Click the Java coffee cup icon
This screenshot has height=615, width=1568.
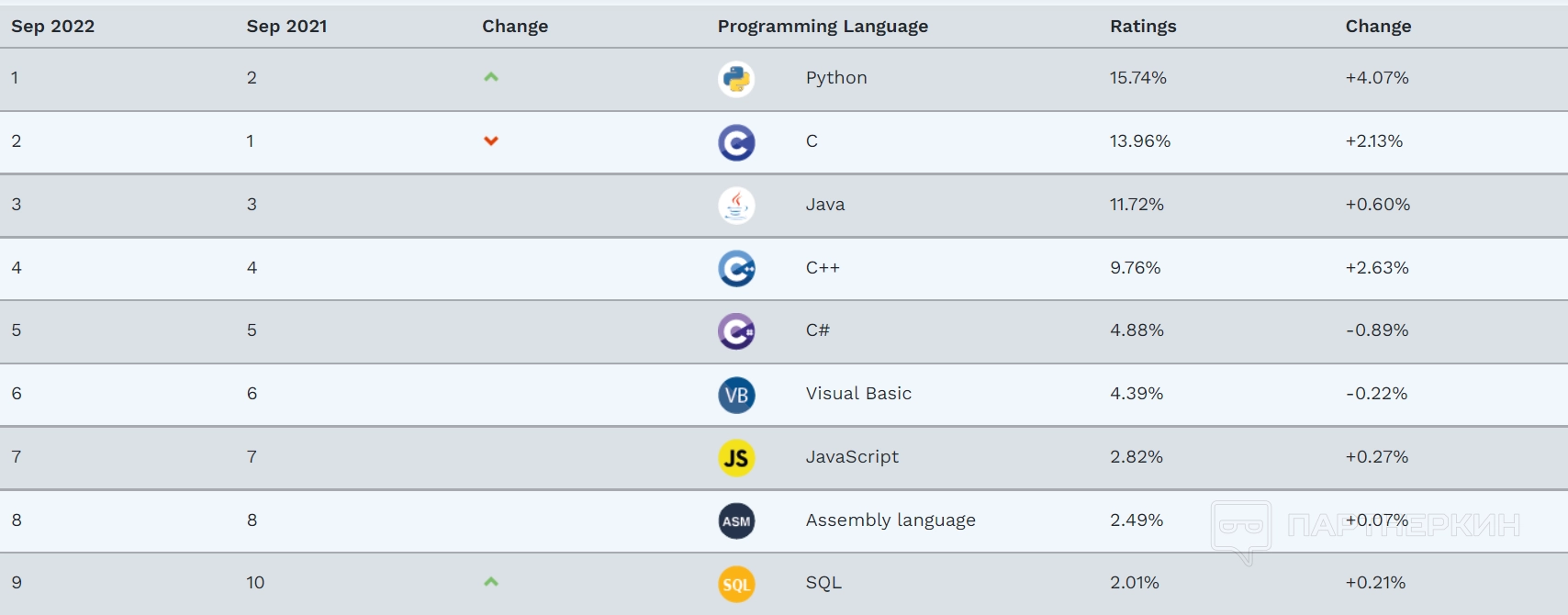click(x=736, y=206)
